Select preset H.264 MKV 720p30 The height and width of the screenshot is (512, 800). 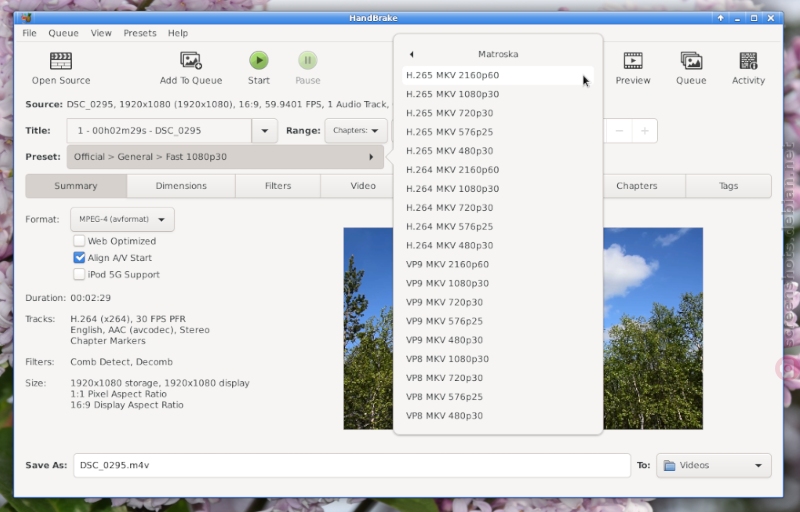[x=497, y=208]
